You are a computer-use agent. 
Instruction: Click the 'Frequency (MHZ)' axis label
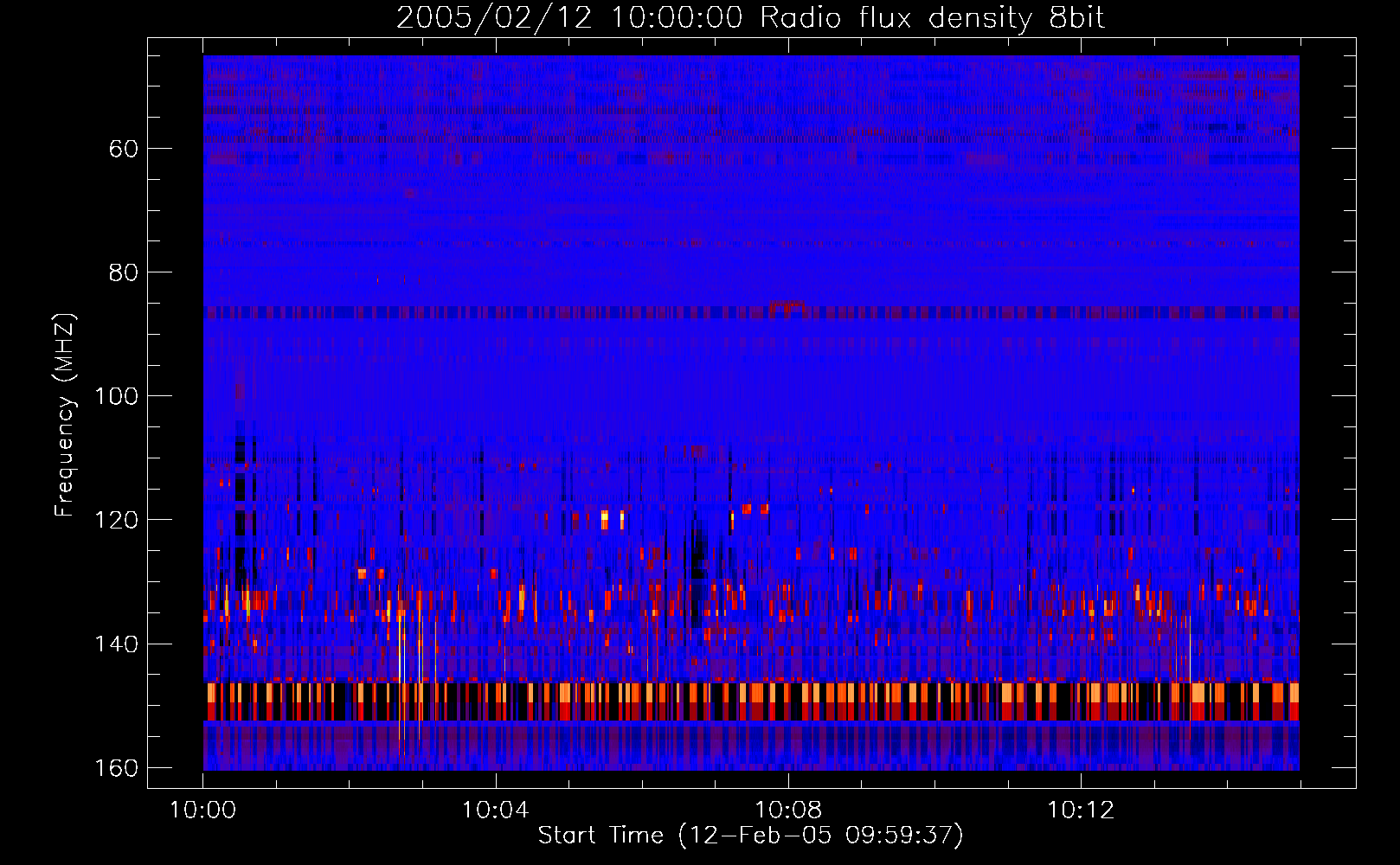click(65, 415)
